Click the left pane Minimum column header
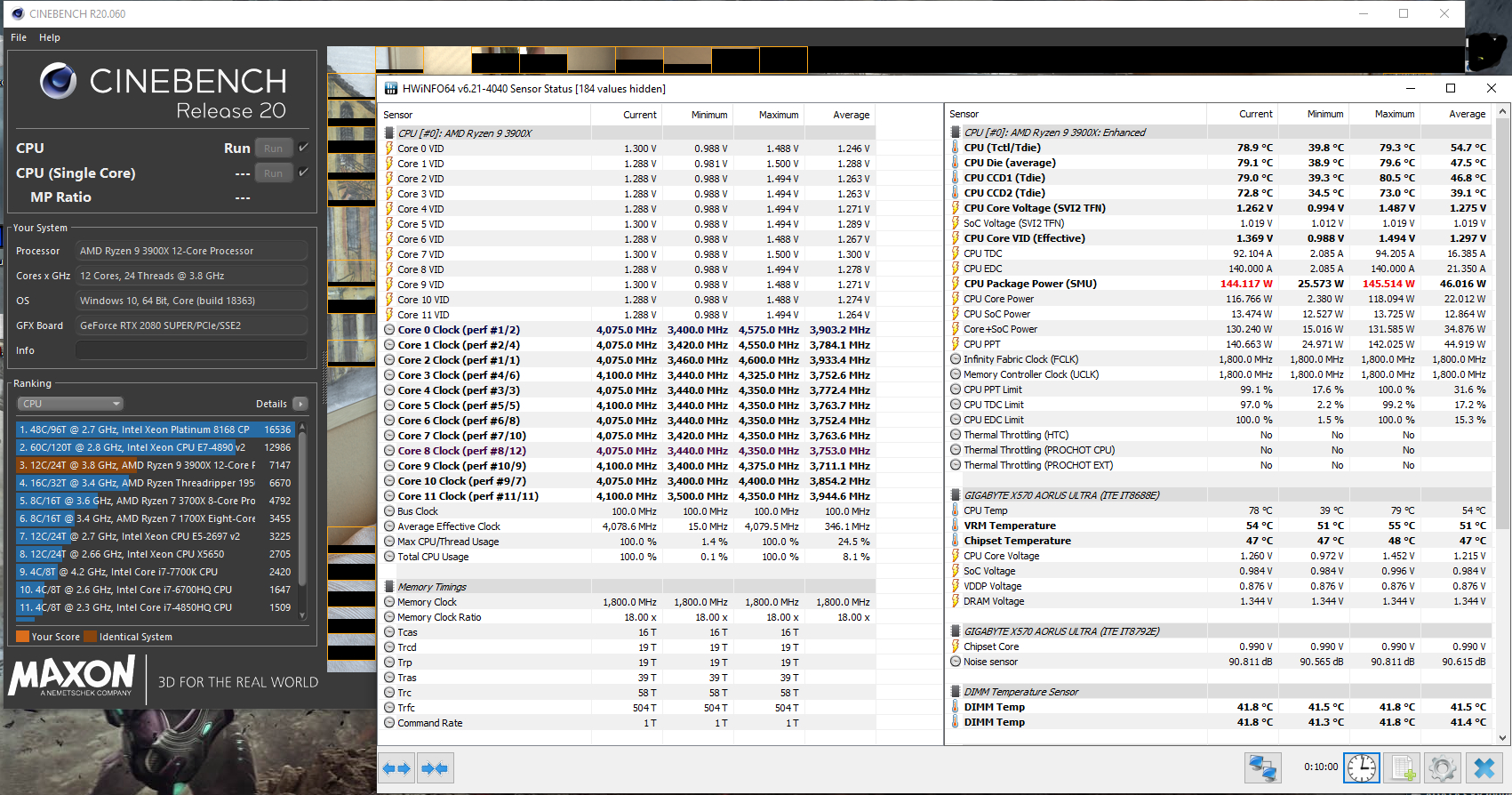Screen dimensions: 1512x795 pyautogui.click(x=709, y=115)
